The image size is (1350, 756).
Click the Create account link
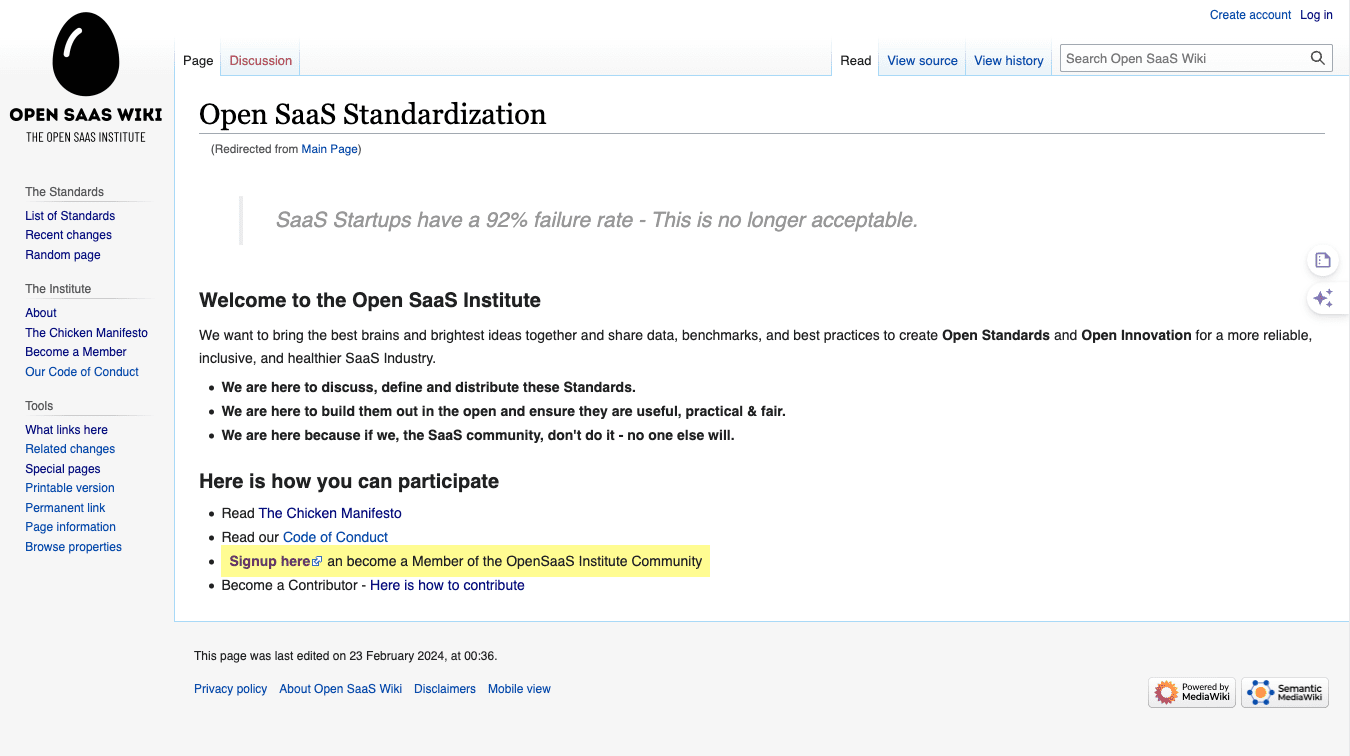[x=1250, y=15]
